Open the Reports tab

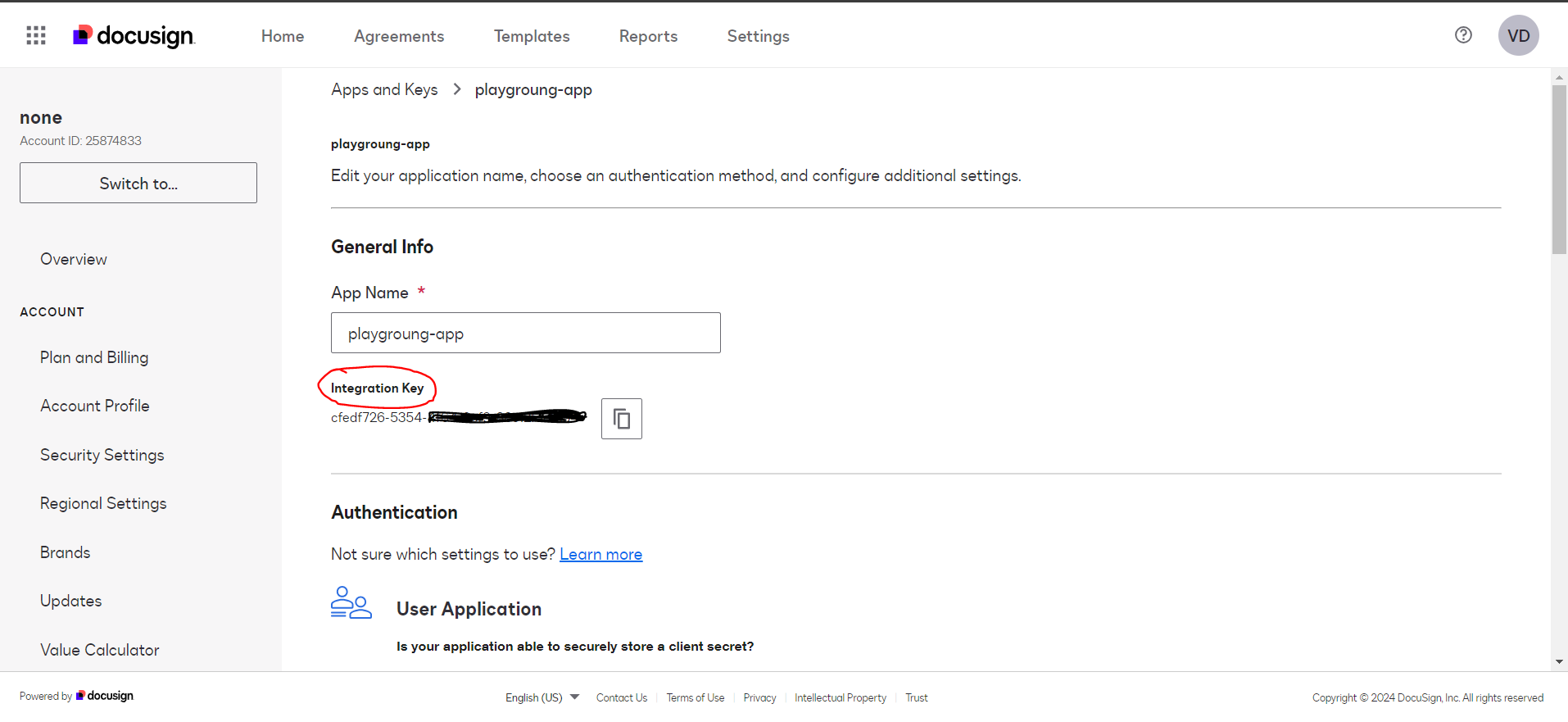pyautogui.click(x=648, y=36)
